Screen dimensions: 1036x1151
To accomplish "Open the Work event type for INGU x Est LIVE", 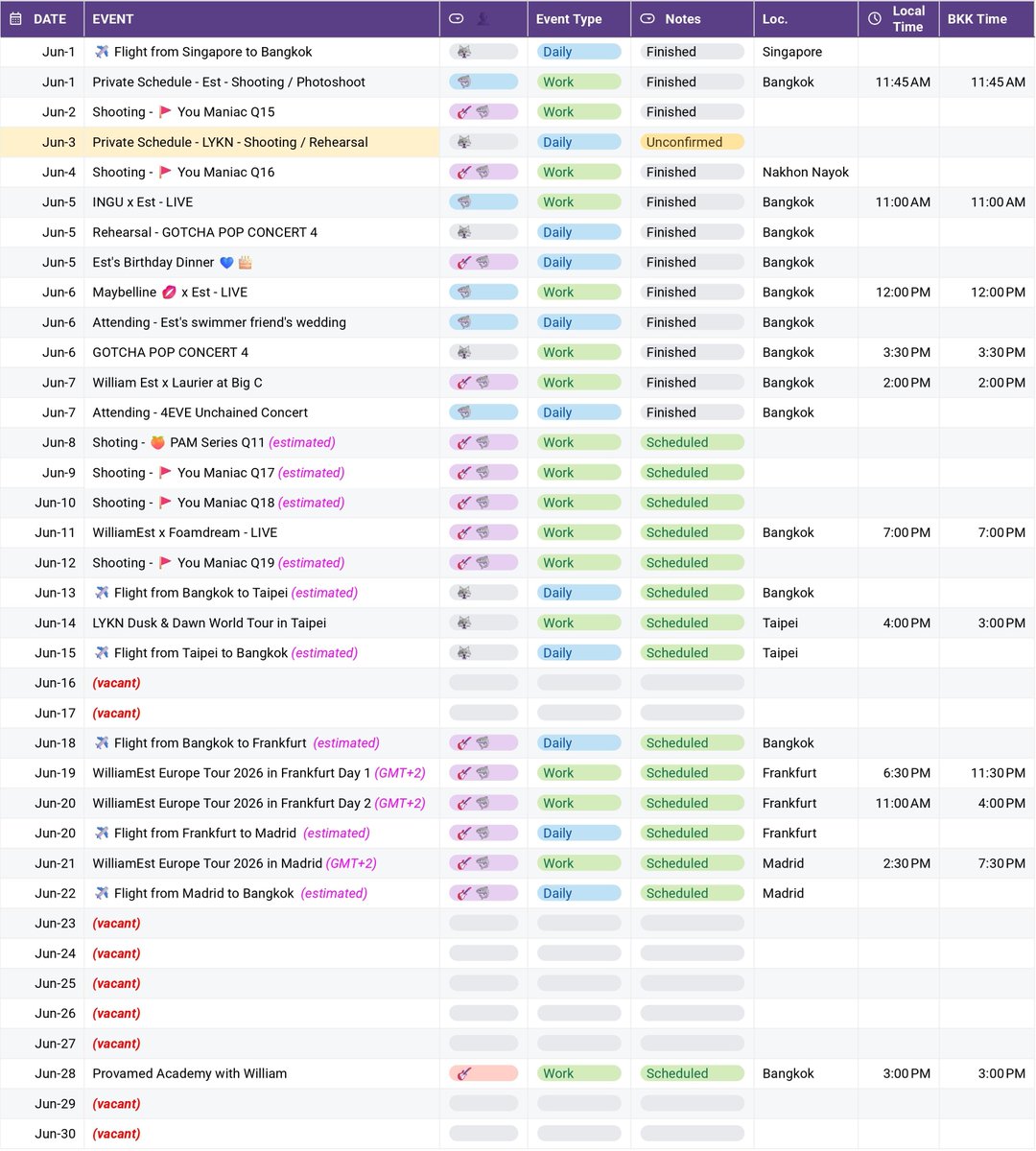I will (578, 202).
